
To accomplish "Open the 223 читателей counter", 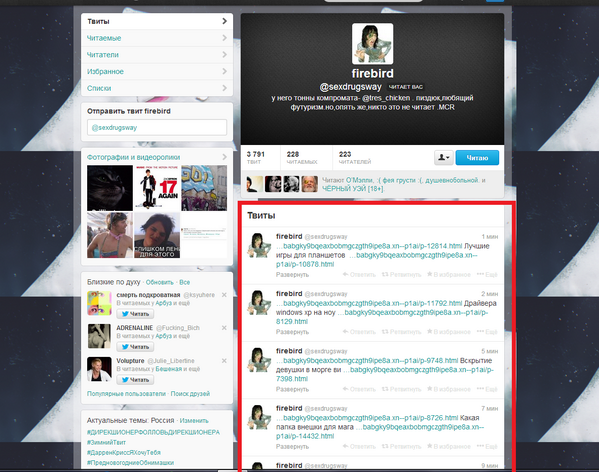I will click(355, 157).
